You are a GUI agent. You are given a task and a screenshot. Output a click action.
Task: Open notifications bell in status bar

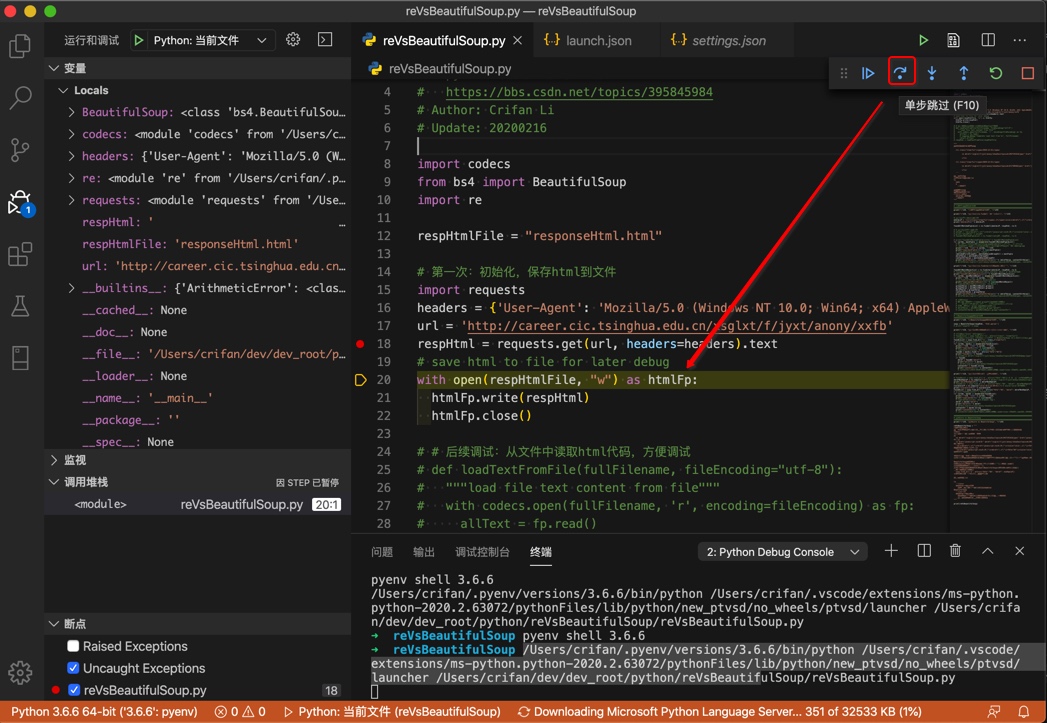point(1023,712)
